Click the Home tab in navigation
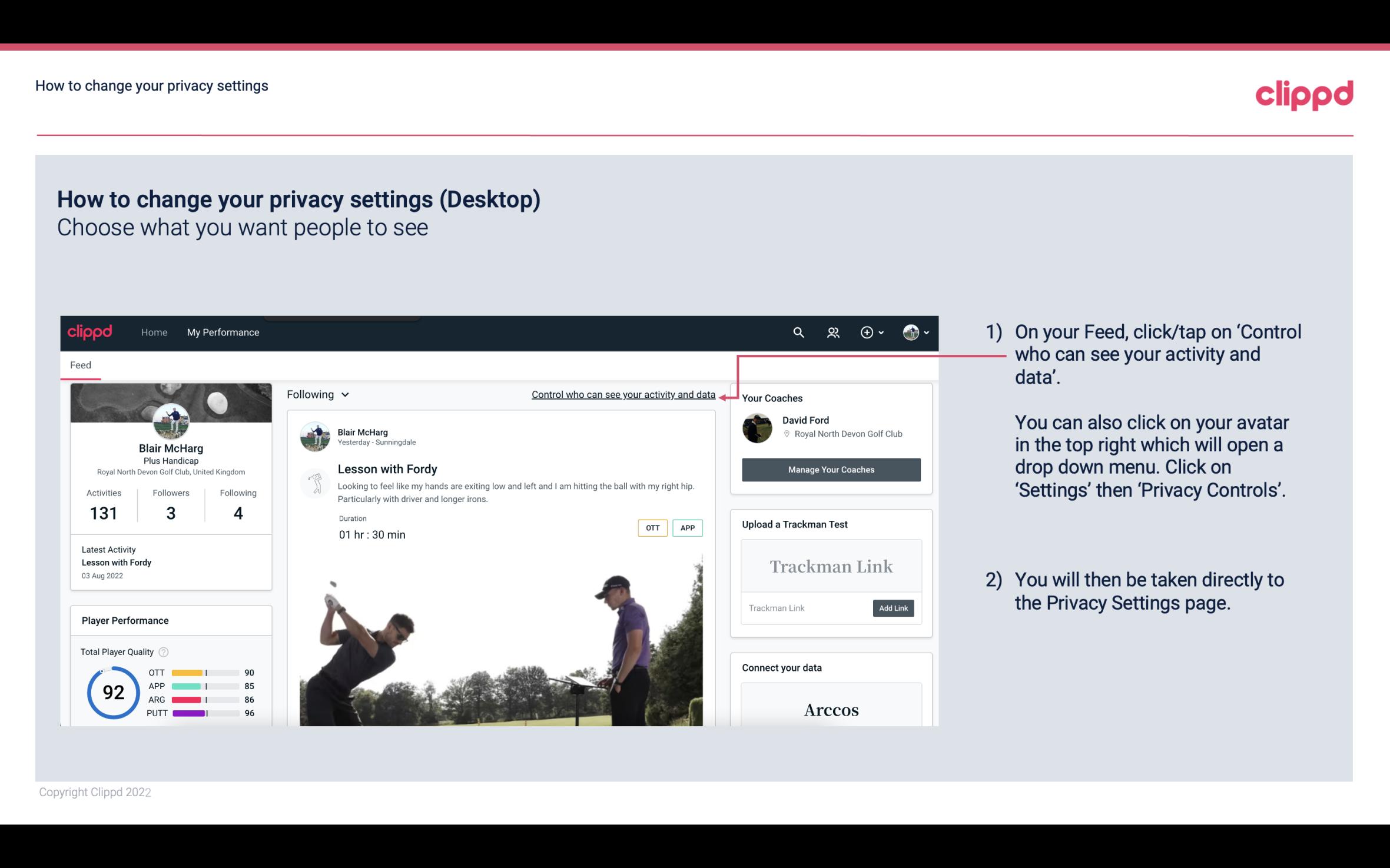The height and width of the screenshot is (868, 1390). [153, 332]
